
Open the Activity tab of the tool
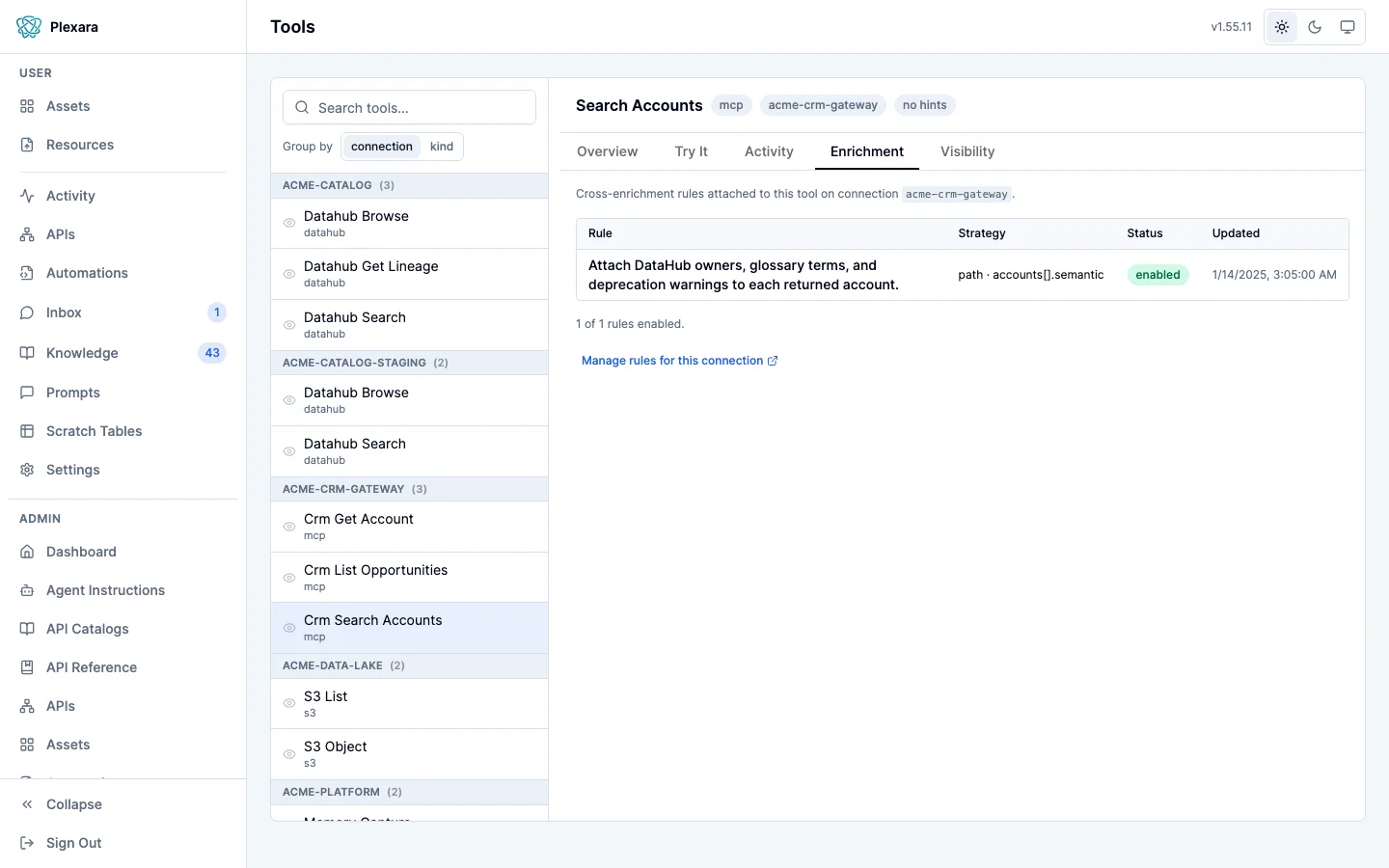pyautogui.click(x=769, y=151)
